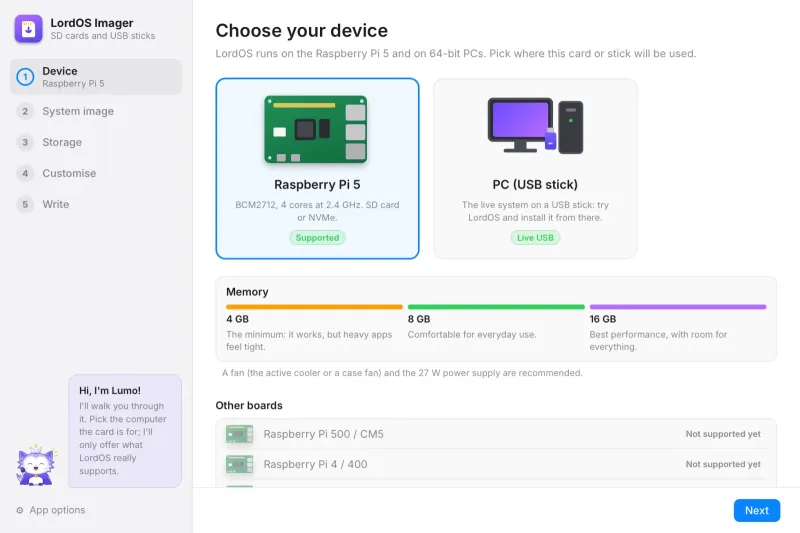Click Not supported yet beside Pi 4 / 400
The height and width of the screenshot is (533, 800).
point(723,464)
